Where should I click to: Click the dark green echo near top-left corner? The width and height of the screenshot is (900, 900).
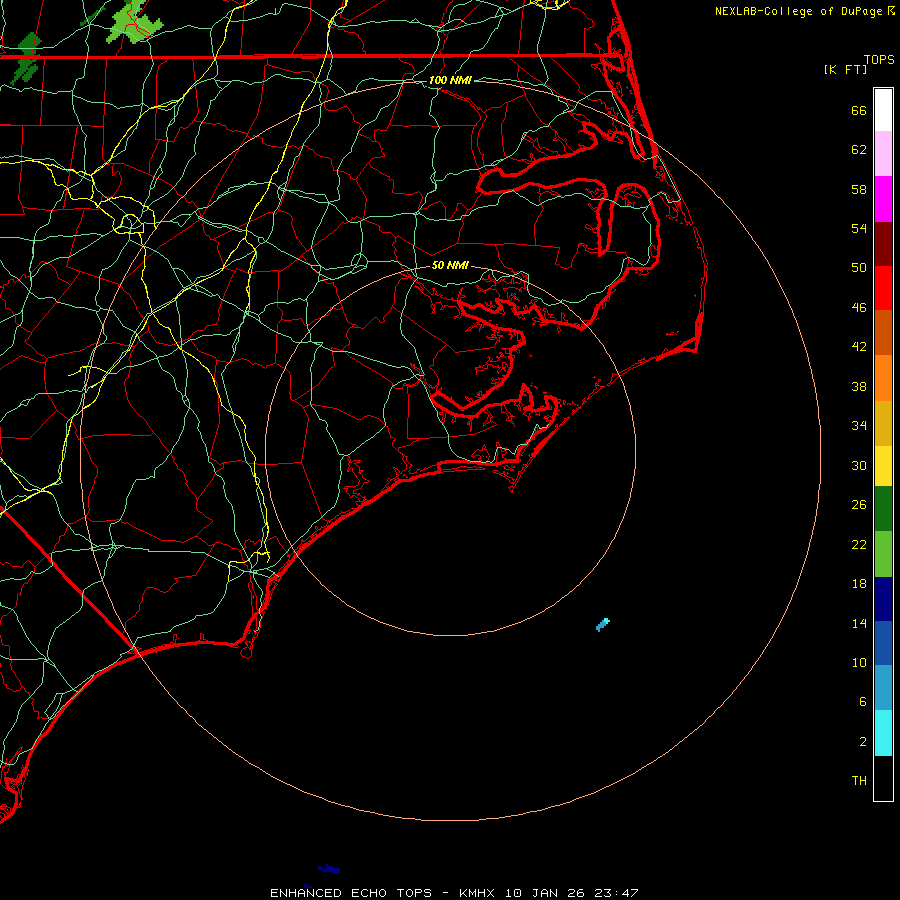(x=28, y=44)
